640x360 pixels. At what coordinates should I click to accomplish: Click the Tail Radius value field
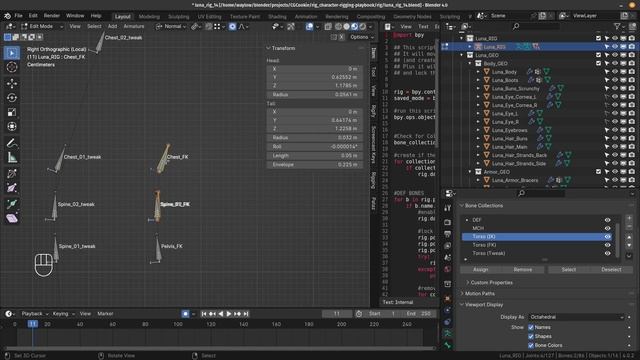click(x=315, y=138)
